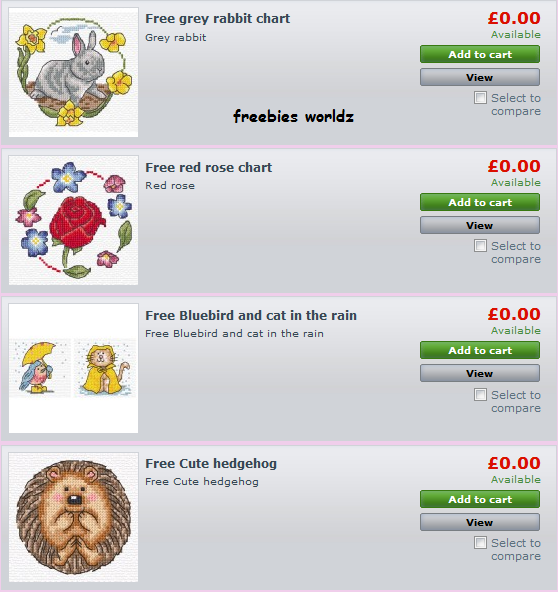The height and width of the screenshot is (592, 558).
Task: Add Bluebird and cat chart to cart
Action: click(x=480, y=350)
